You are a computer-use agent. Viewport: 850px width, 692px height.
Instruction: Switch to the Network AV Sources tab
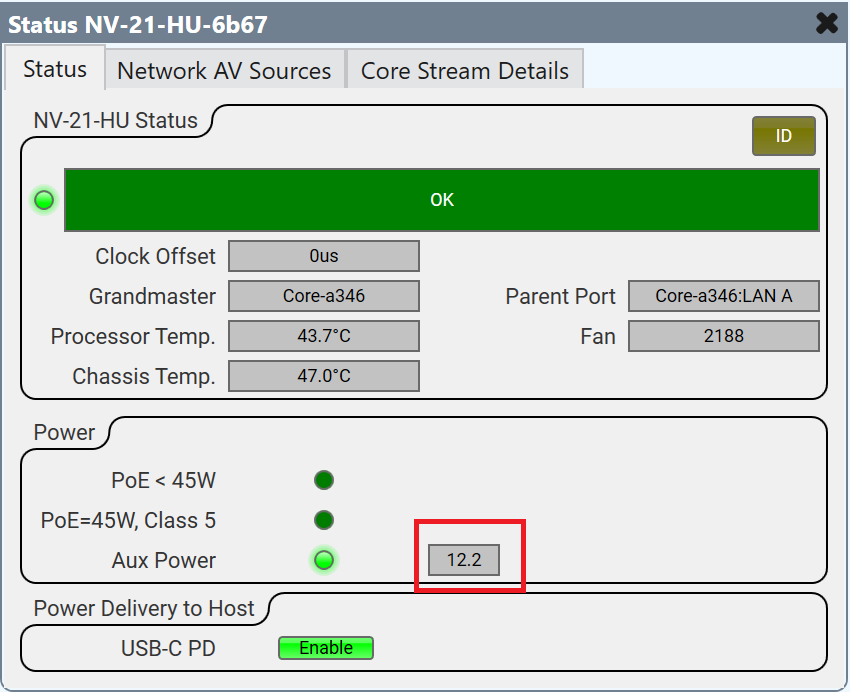224,71
